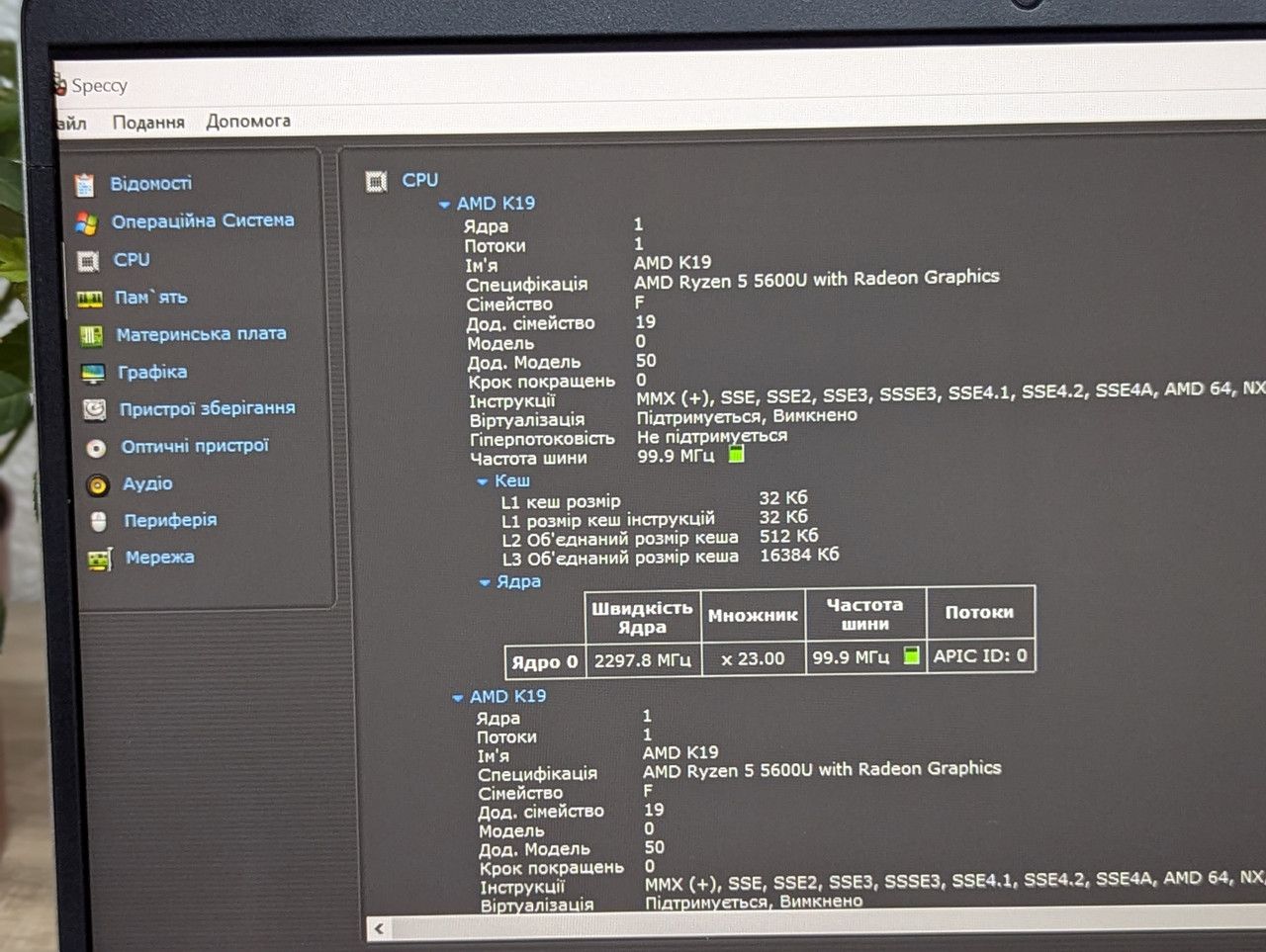
Task: Select Специфікація label in second AMD K19 section
Action: (x=538, y=774)
